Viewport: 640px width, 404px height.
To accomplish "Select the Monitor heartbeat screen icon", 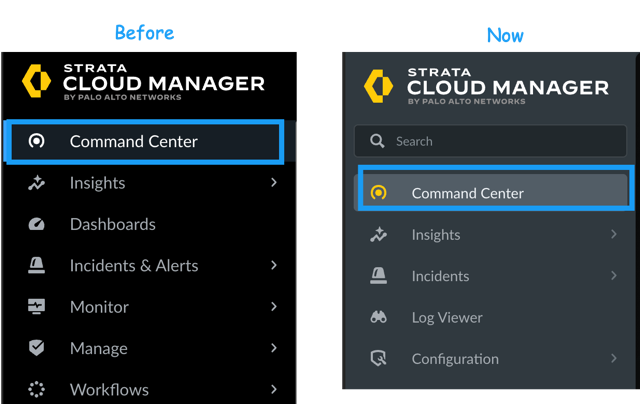I will tap(36, 307).
